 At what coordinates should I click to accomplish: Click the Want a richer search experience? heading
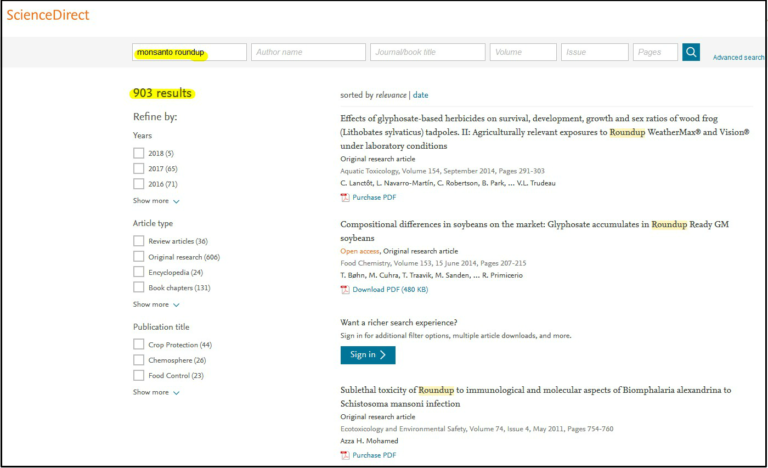[x=399, y=322]
